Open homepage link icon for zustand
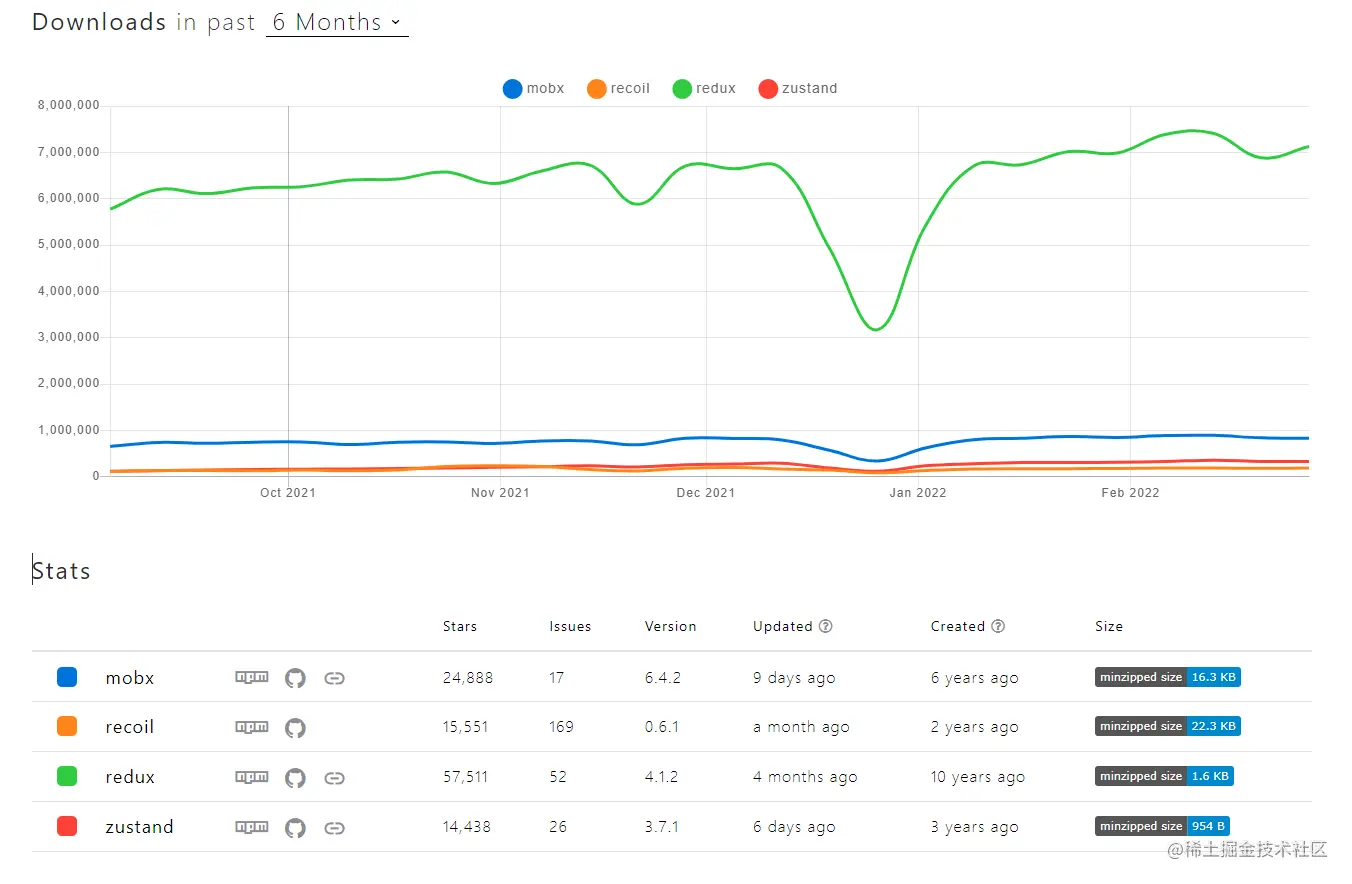The width and height of the screenshot is (1352, 884). point(335,828)
